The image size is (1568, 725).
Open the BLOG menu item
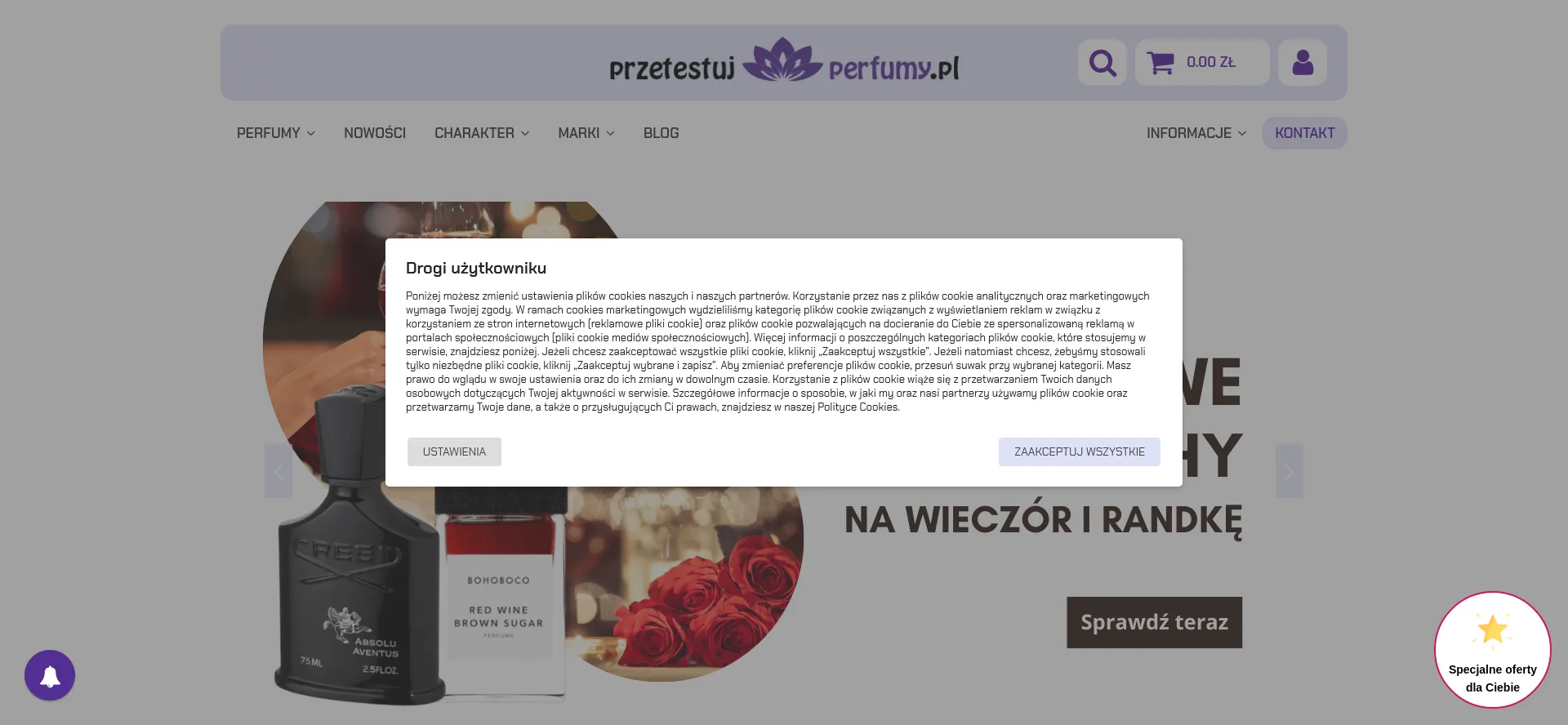(661, 133)
